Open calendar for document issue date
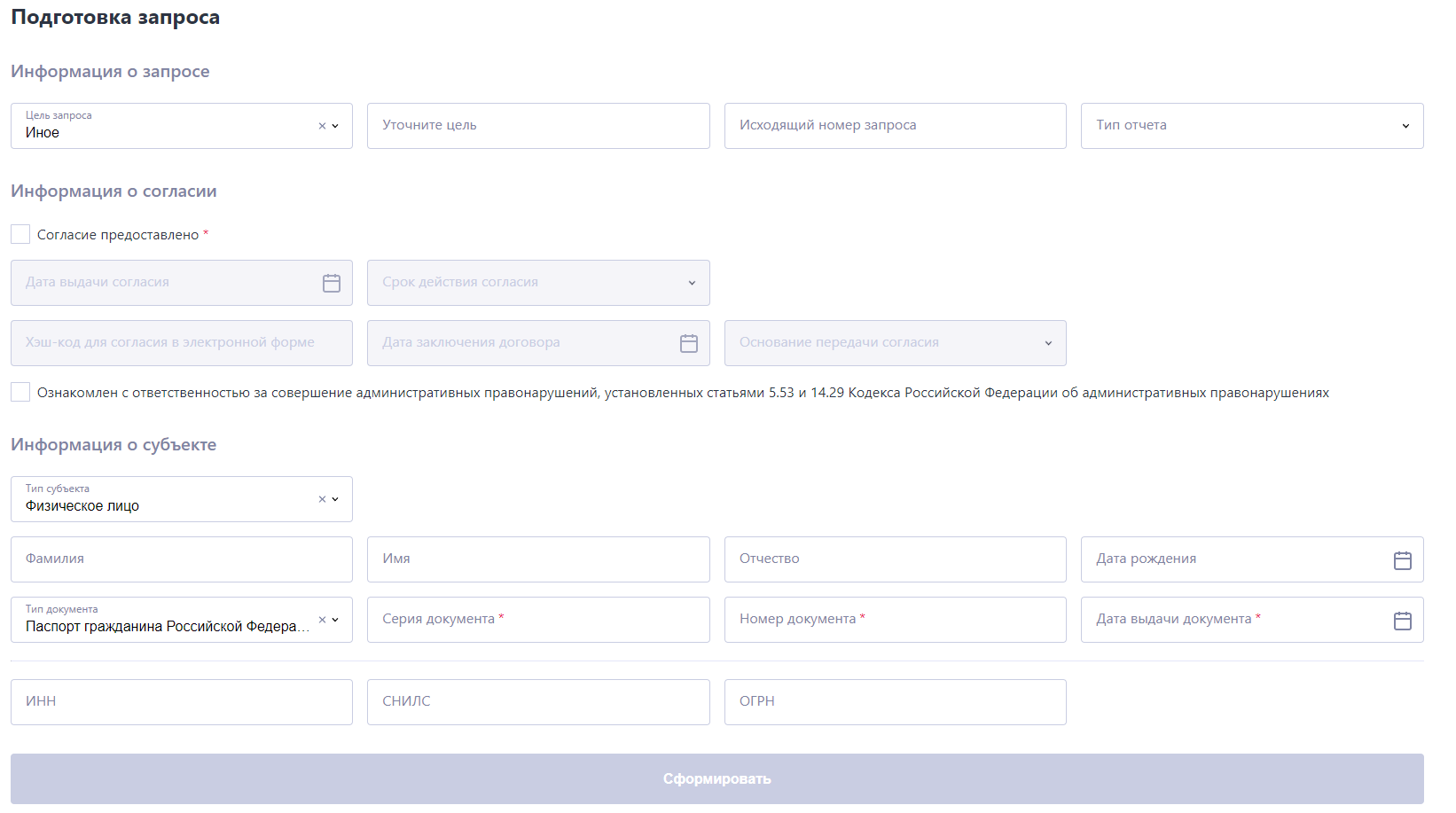Image resolution: width=1456 pixels, height=813 pixels. [1402, 621]
